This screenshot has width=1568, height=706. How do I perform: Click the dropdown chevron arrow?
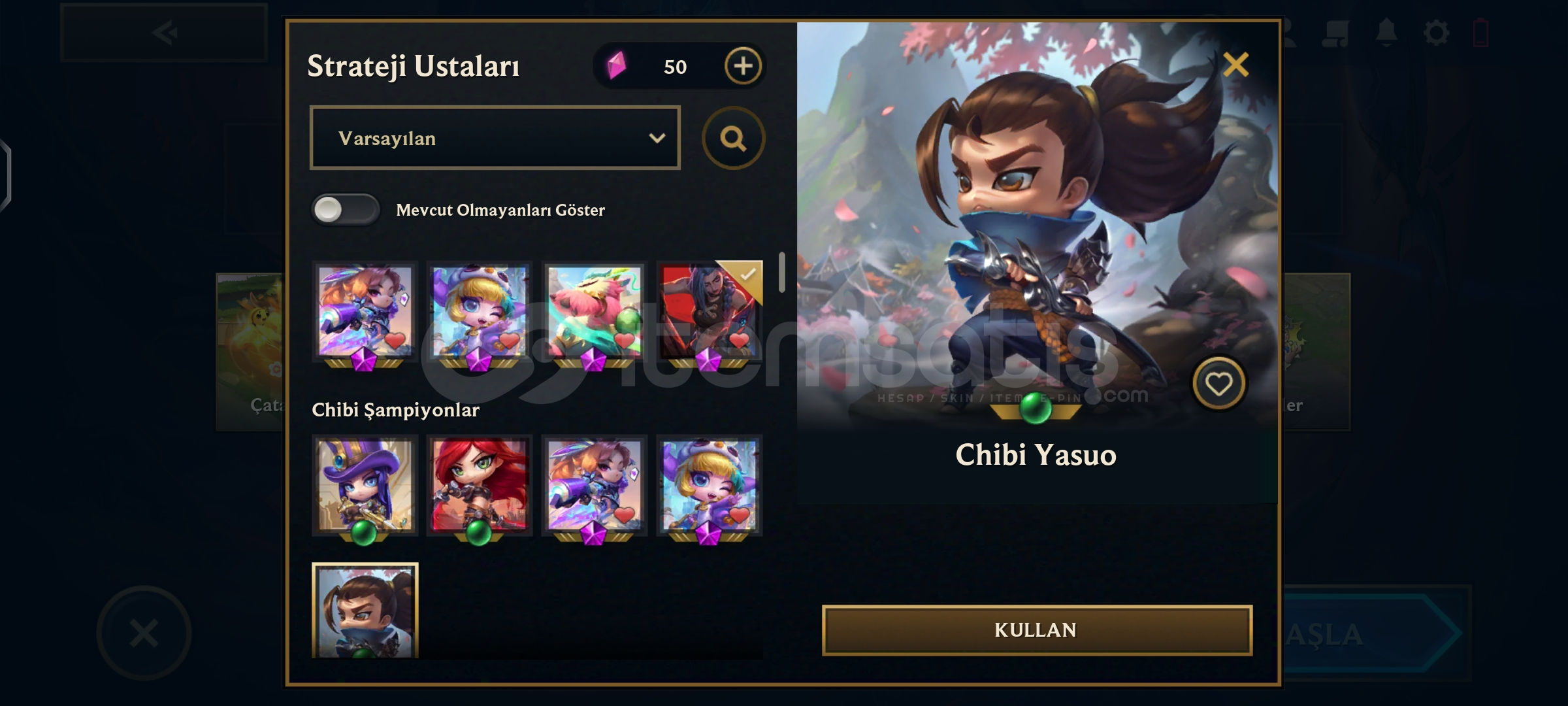pos(657,138)
